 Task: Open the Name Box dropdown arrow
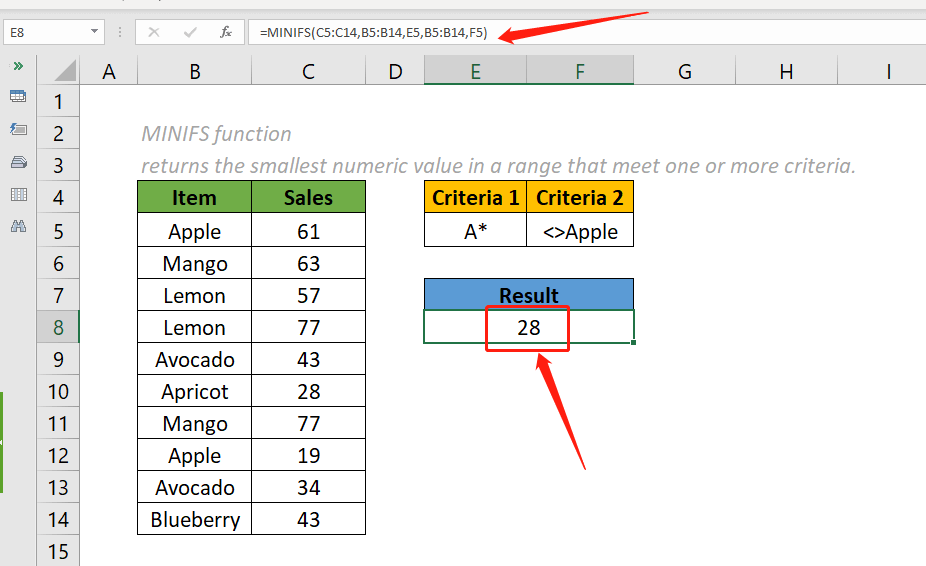click(95, 32)
